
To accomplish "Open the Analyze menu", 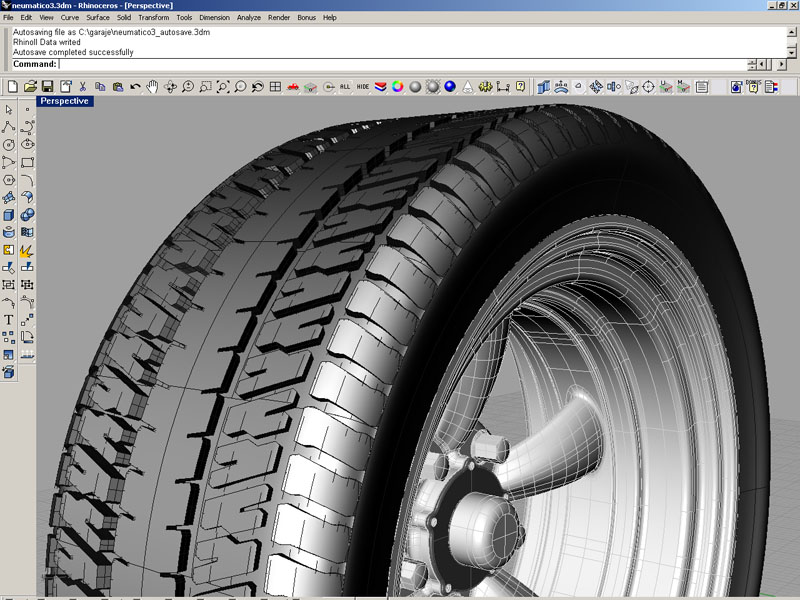I will [249, 17].
